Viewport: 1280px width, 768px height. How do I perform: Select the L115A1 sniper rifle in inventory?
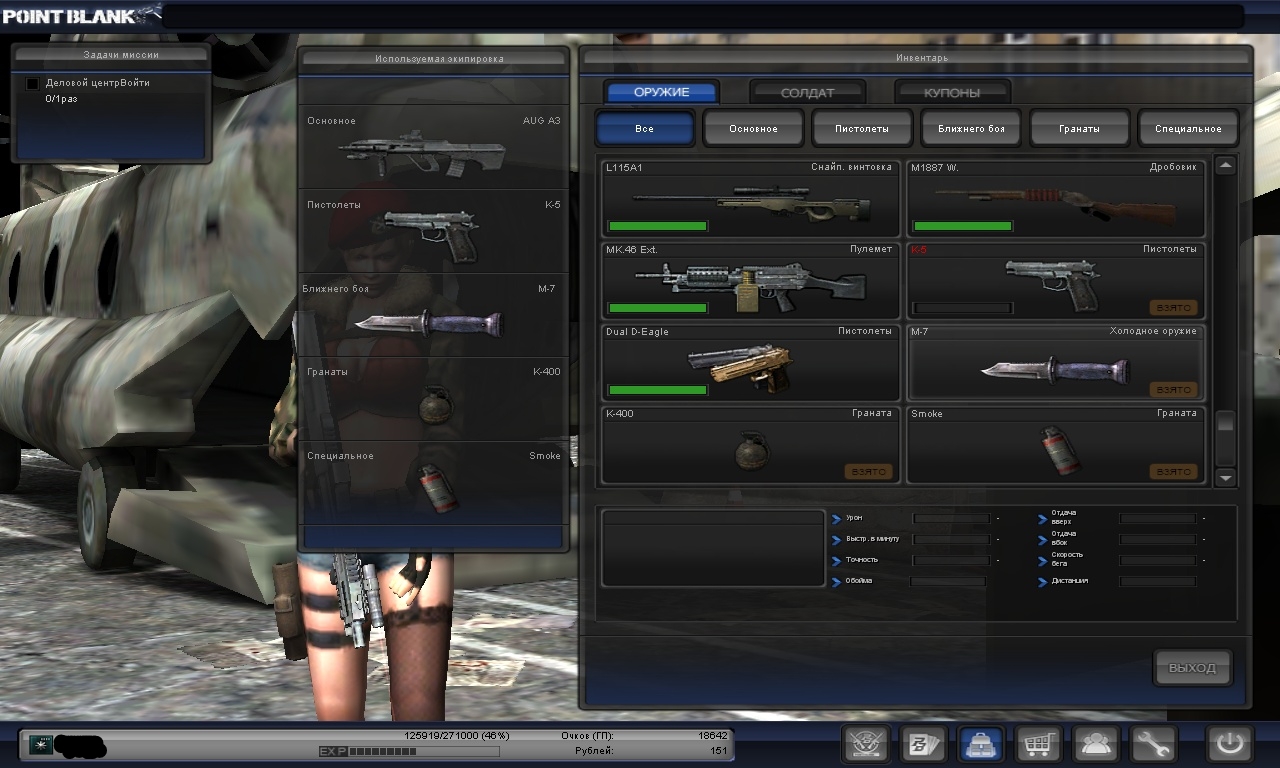pos(751,197)
